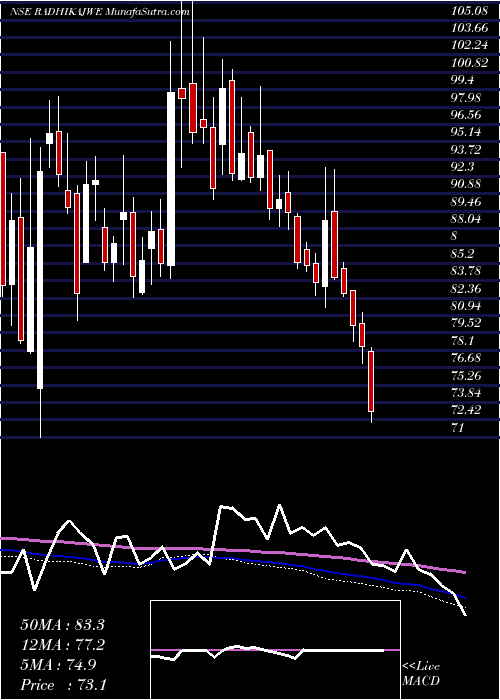Screen dimensions: 500x700
Task: Select the 97.98 price axis label
Action: coord(467,98)
